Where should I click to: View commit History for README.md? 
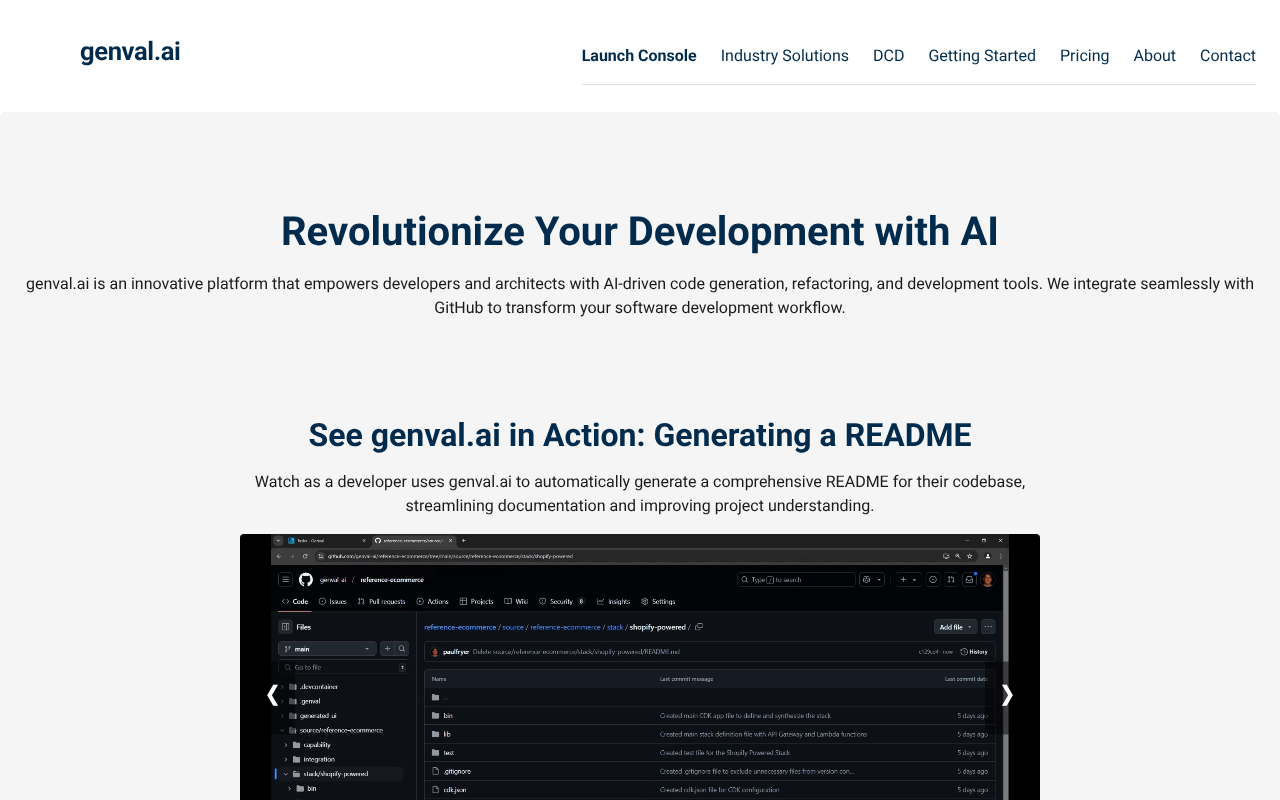pyautogui.click(x=976, y=651)
